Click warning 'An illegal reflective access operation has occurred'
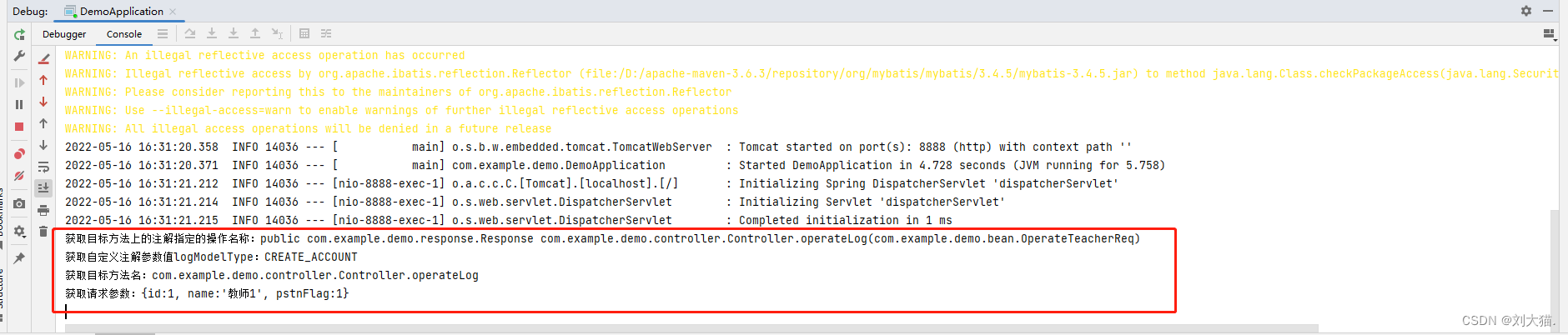This screenshot has height=335, width=1568. point(264,55)
